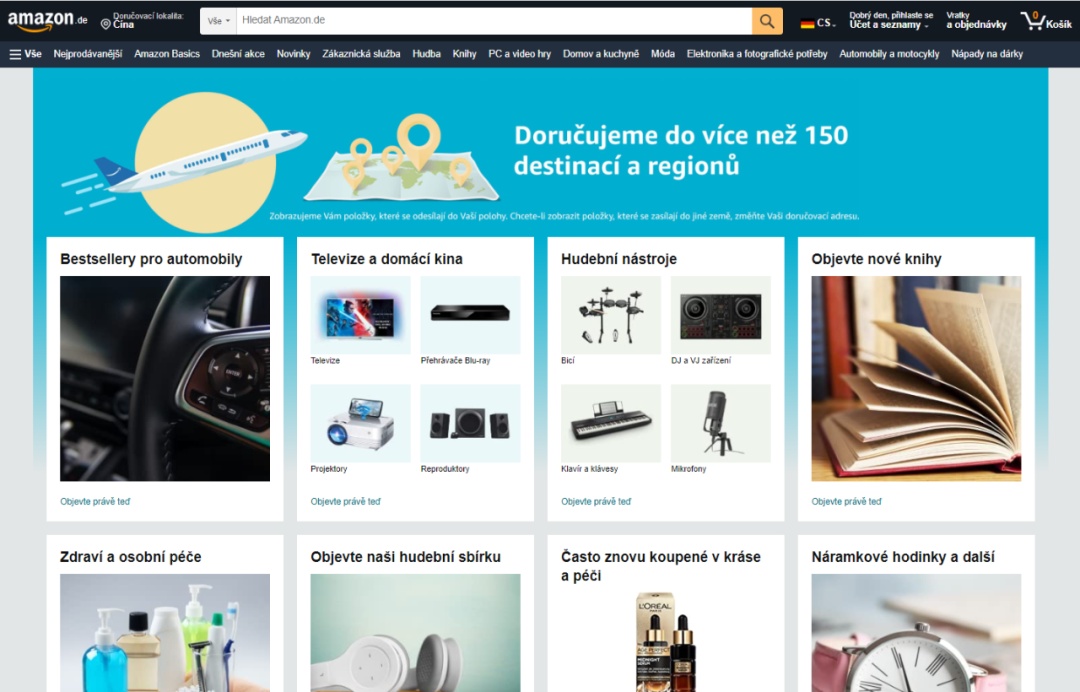Open the Vše hamburger menu
The image size is (1080, 692).
(25, 54)
